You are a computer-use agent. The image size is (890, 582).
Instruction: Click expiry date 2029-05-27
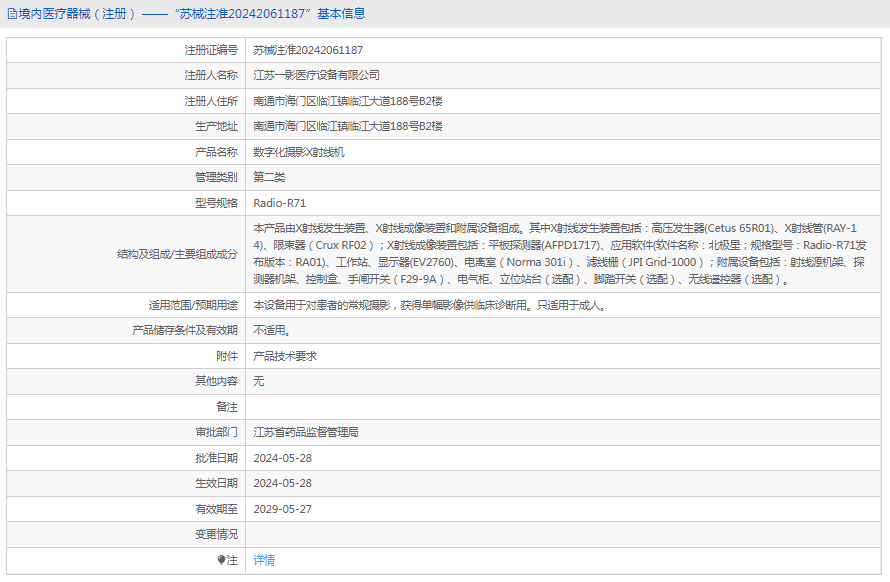pyautogui.click(x=282, y=509)
